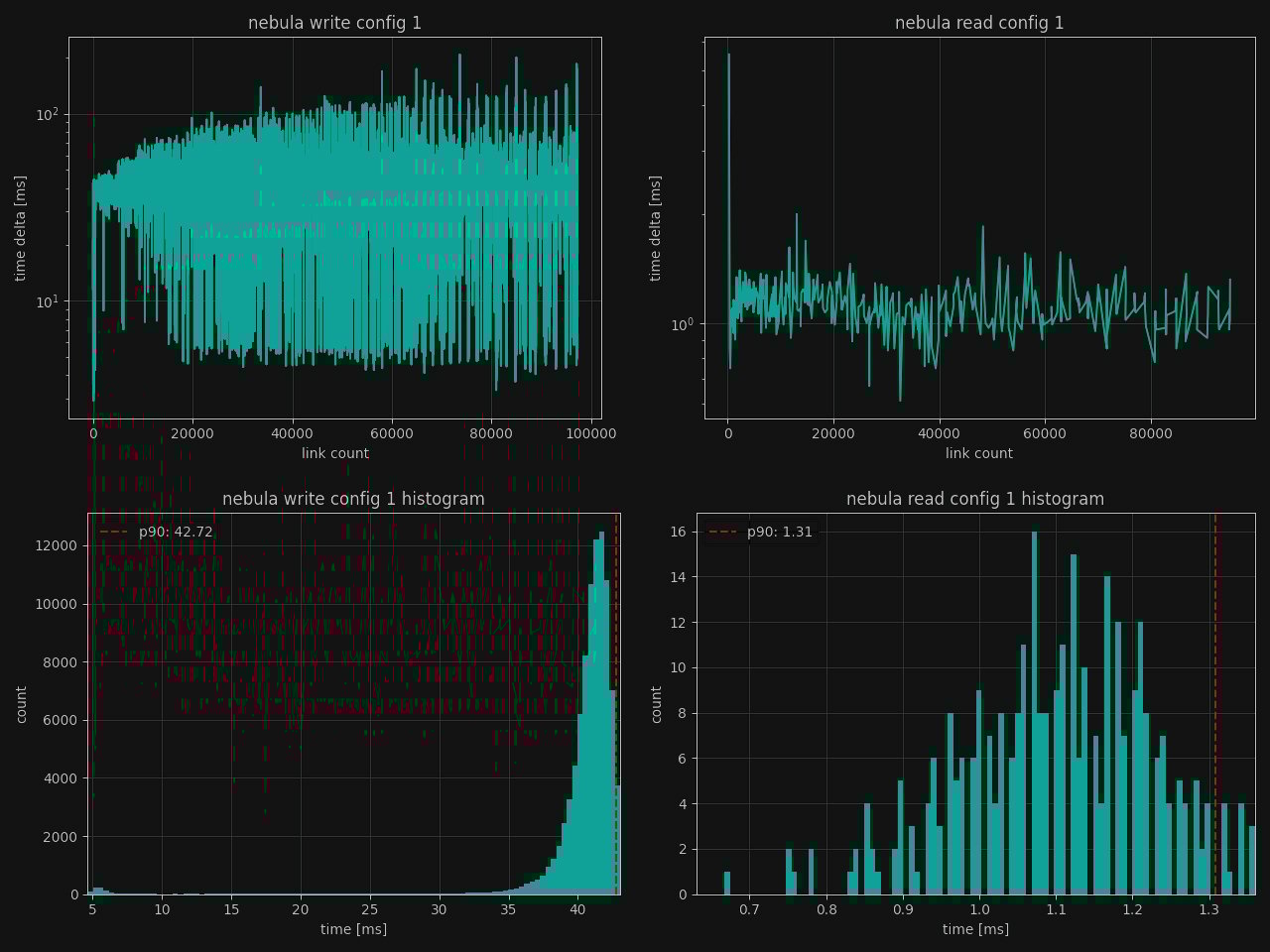Select "link count" label under write plot
Screen dimensions: 1270x952
(335, 453)
